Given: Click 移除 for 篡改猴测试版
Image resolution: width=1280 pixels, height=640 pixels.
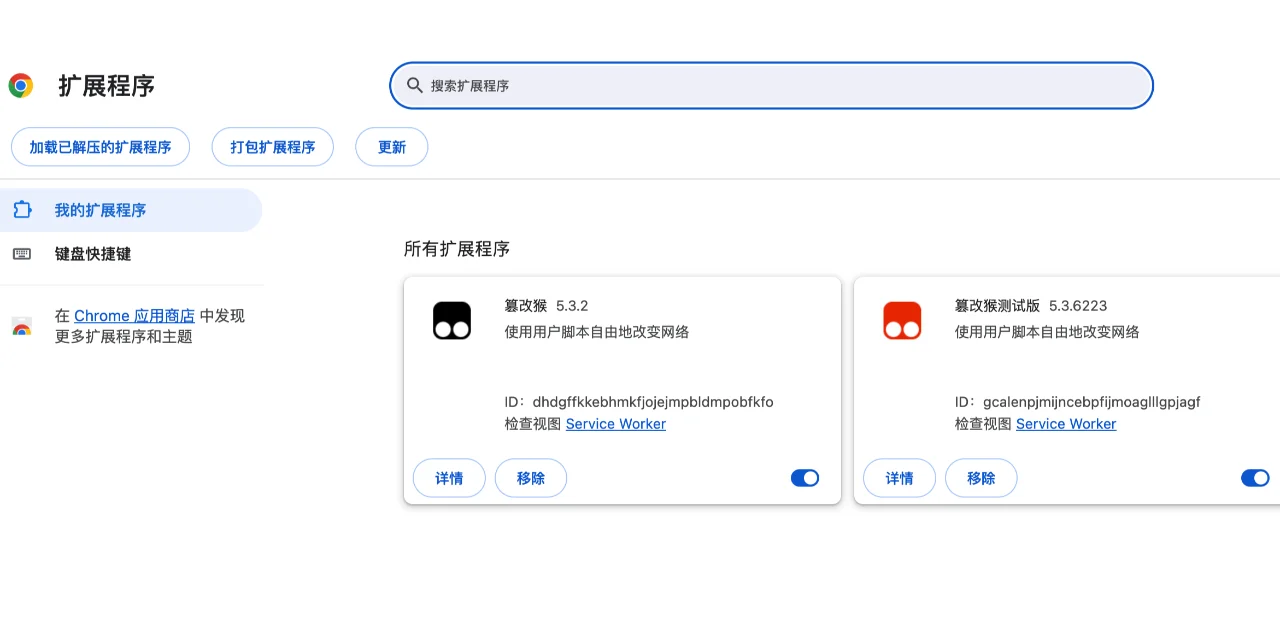Looking at the screenshot, I should pos(981,478).
